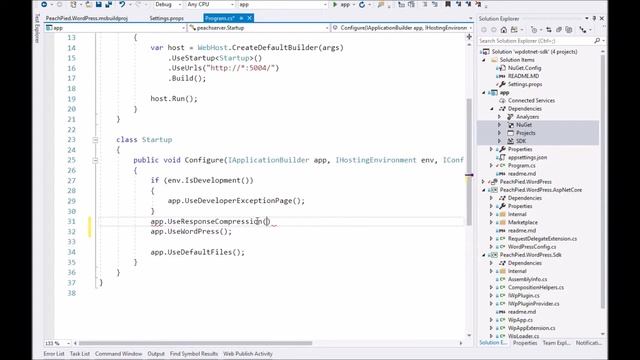
Task: Click the Bookmark icon in the top toolbar
Action: tap(448, 4)
